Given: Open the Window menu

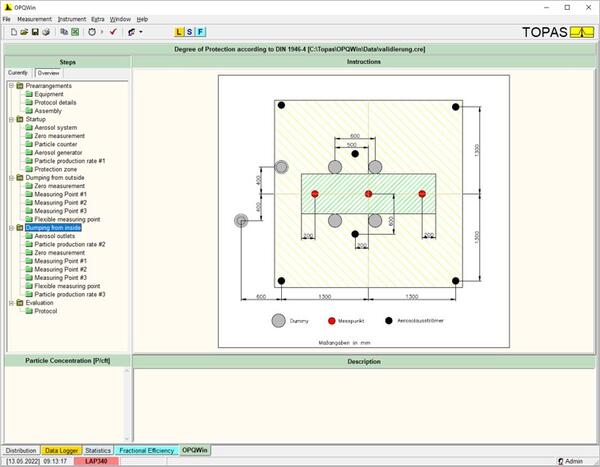Looking at the screenshot, I should pos(120,19).
